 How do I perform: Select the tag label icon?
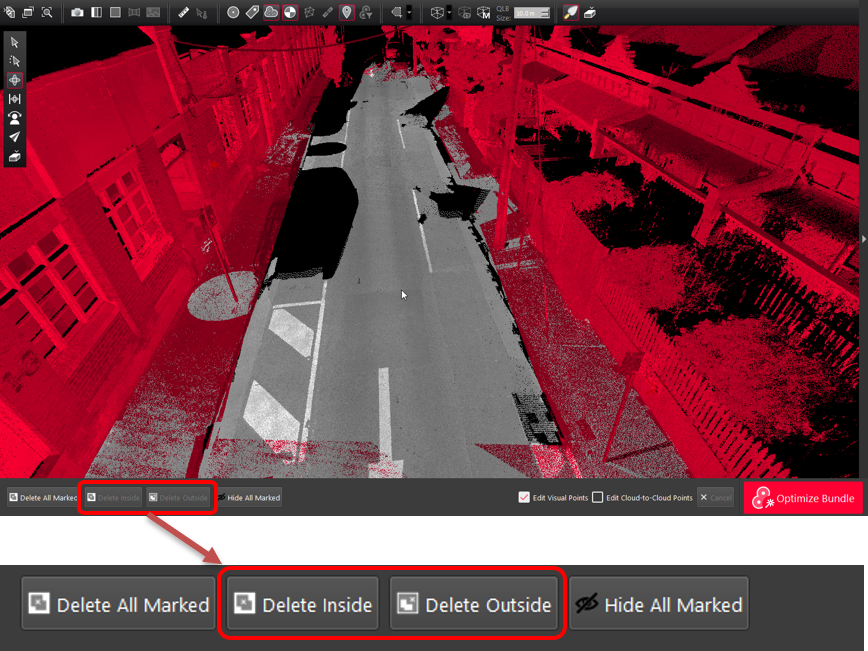pos(252,12)
